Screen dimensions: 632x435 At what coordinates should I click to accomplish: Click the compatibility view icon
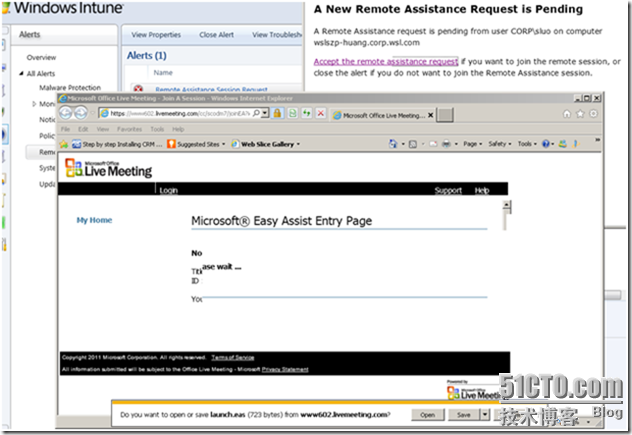coord(293,113)
